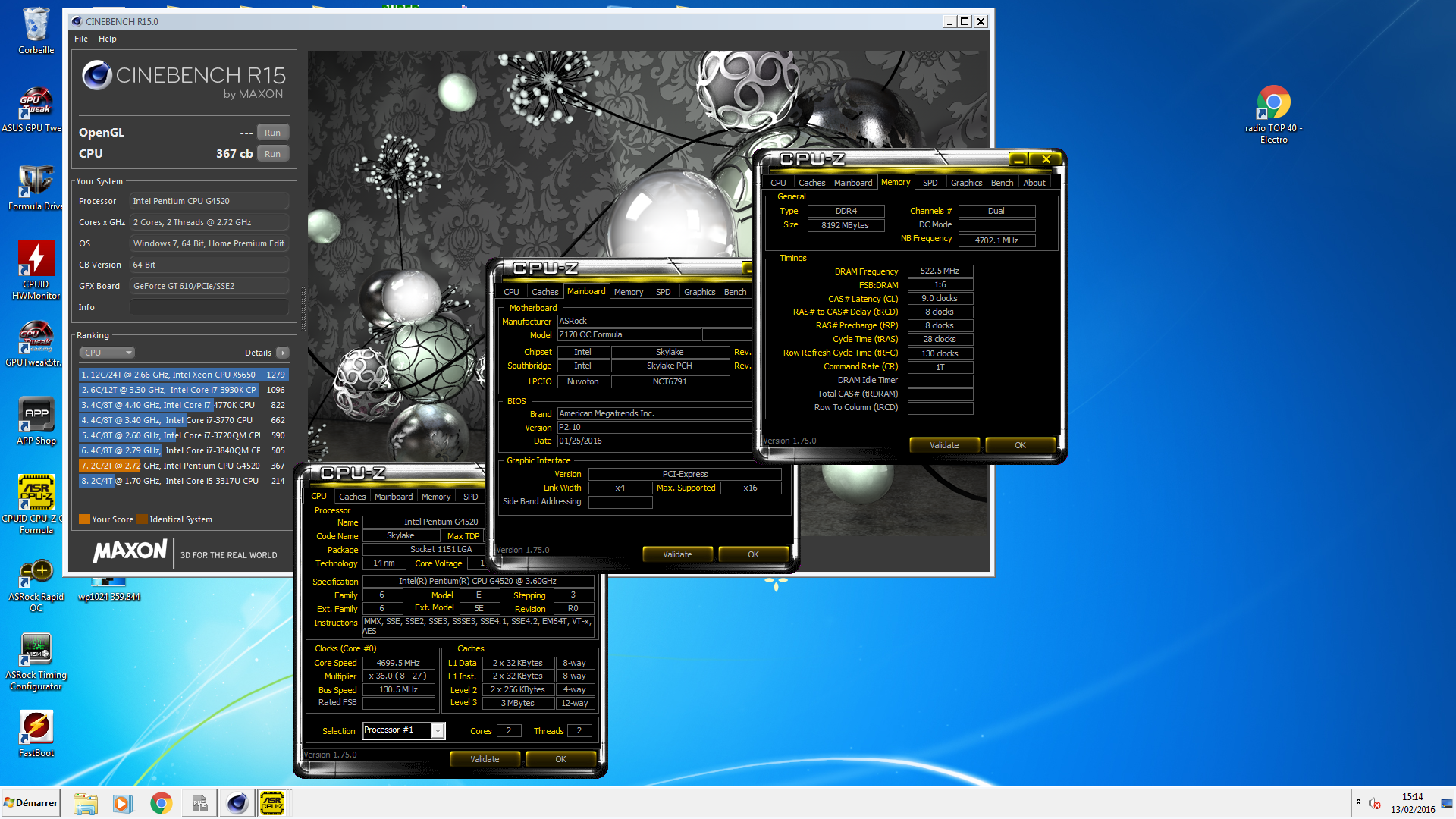Click the tray icon marked with a red X
The height and width of the screenshot is (819, 1456).
(1374, 803)
